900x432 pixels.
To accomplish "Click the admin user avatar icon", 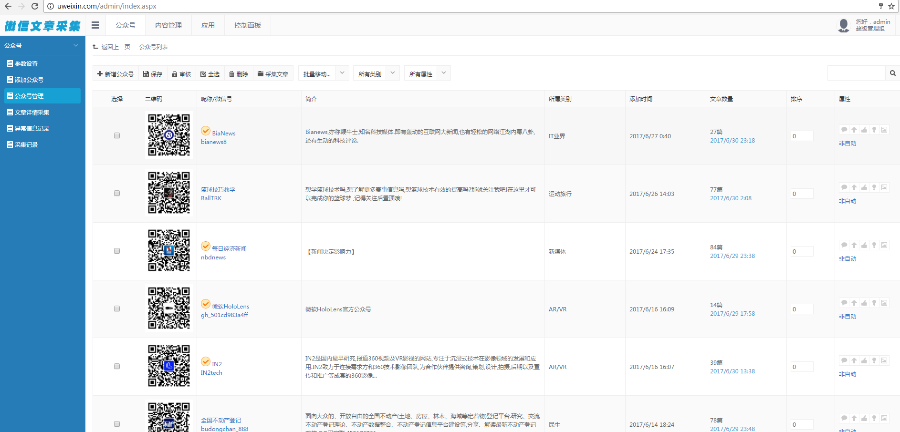I will 844,25.
